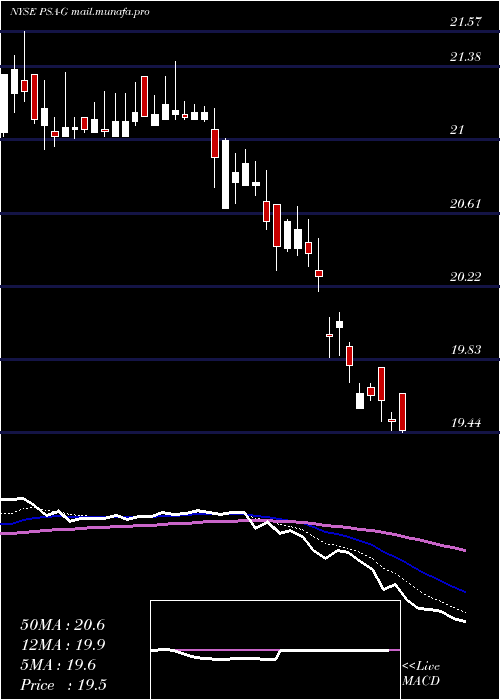Click the 19.44 price level label
Image resolution: width=500 pixels, height=700 pixels.
tap(466, 422)
